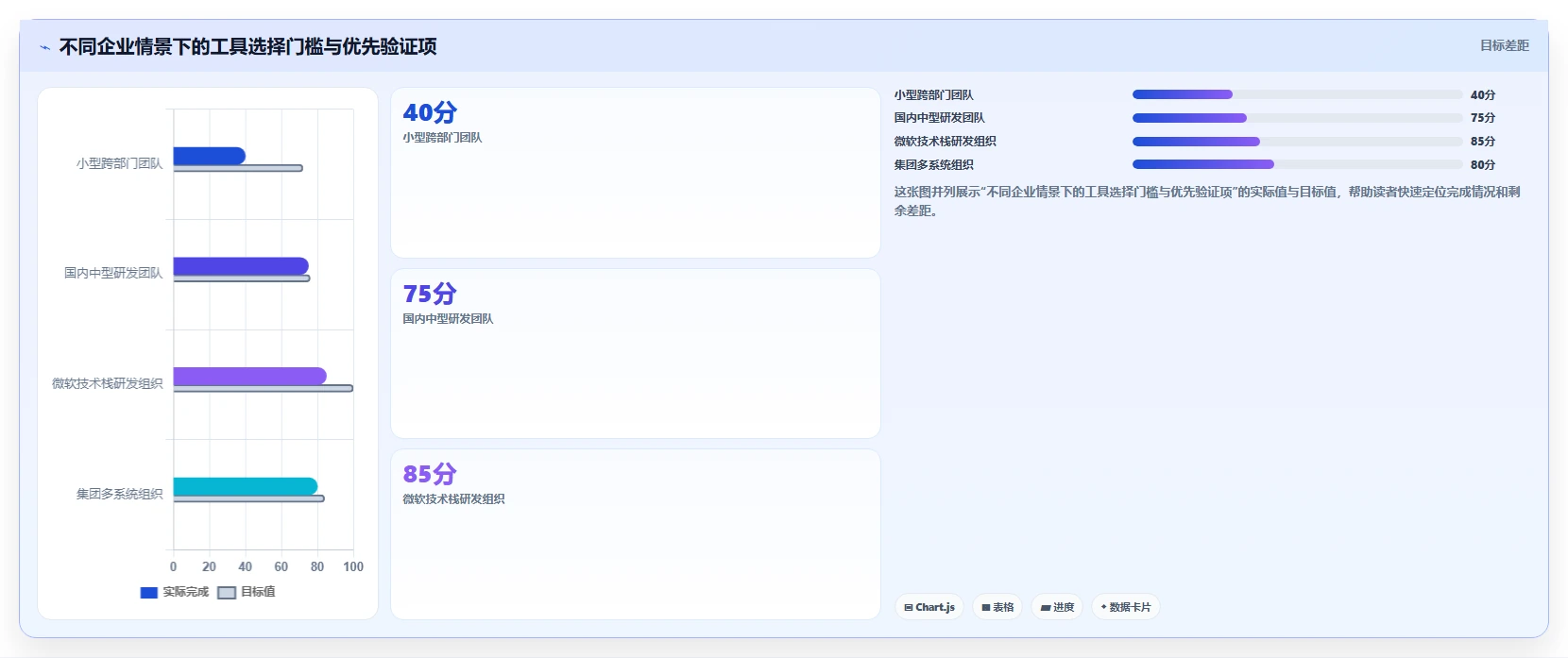Click the 集团多系统组织 chart axis label
The width and height of the screenshot is (1568, 658).
coord(119,494)
